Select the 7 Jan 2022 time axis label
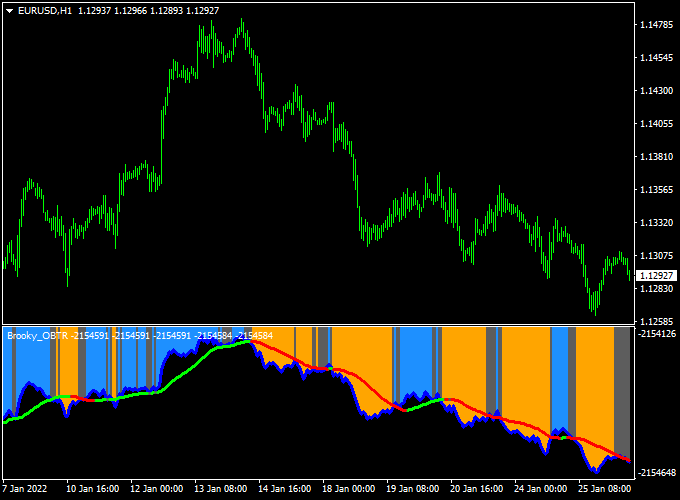 [x=25, y=489]
